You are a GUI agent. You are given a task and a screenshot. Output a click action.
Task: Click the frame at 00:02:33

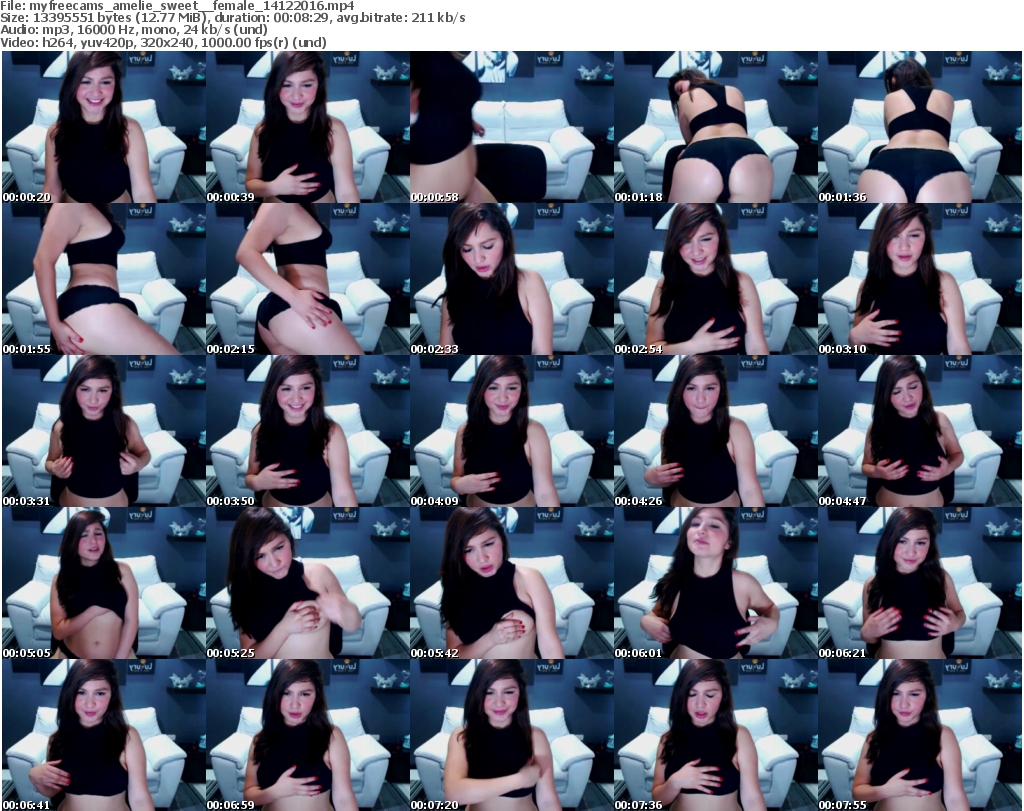(511, 279)
